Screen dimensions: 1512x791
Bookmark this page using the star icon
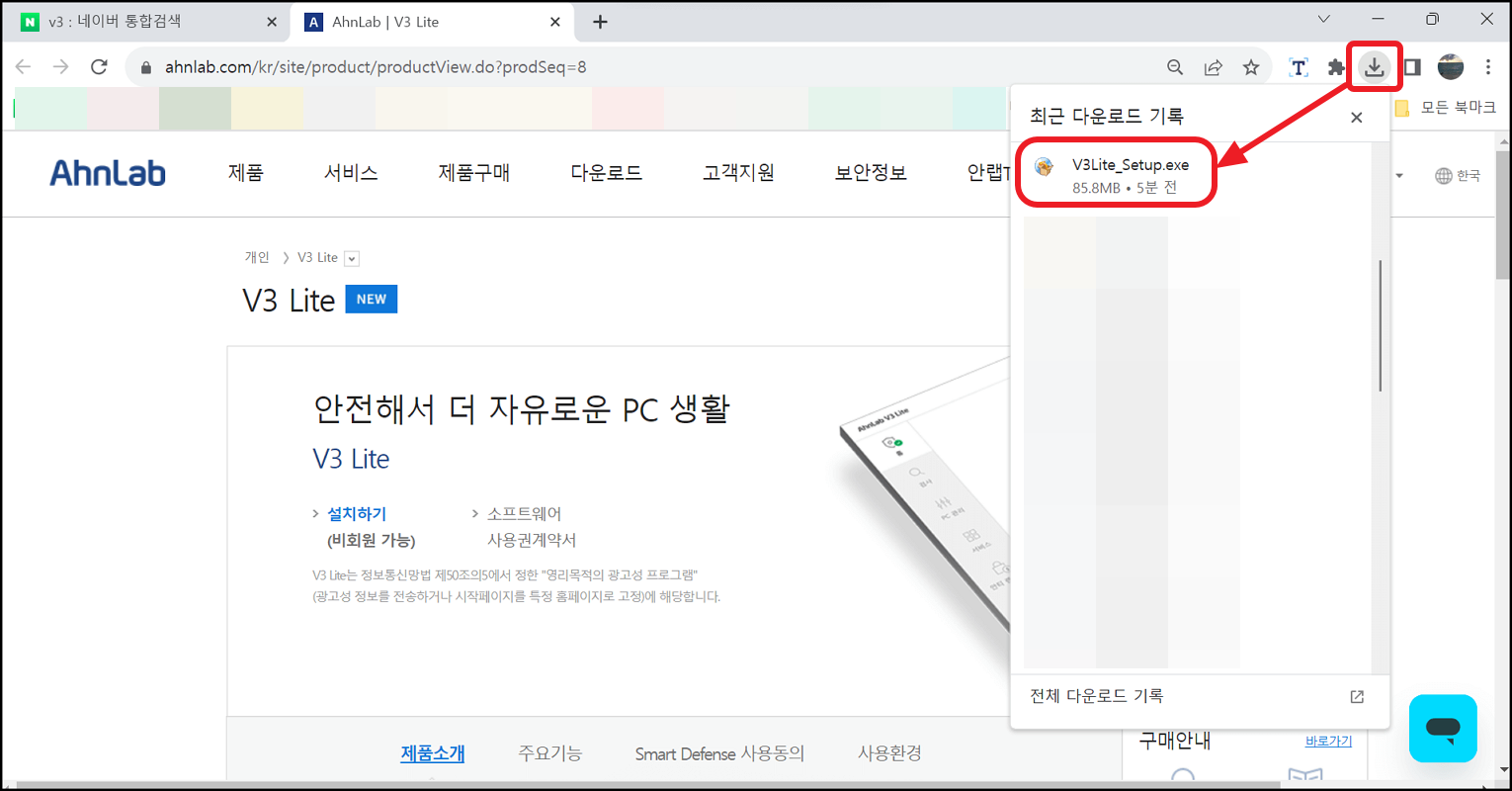pos(1251,66)
